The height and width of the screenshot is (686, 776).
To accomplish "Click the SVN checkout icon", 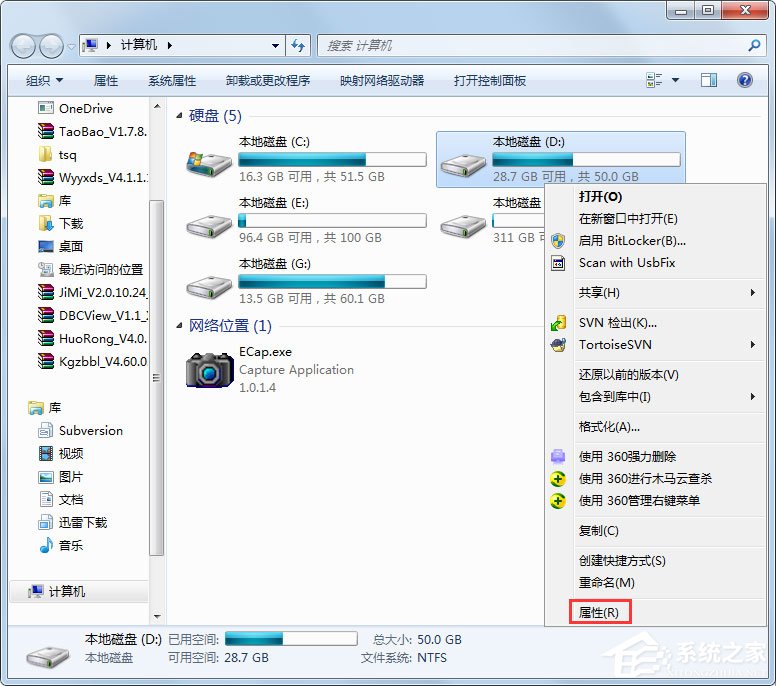I will pos(558,323).
